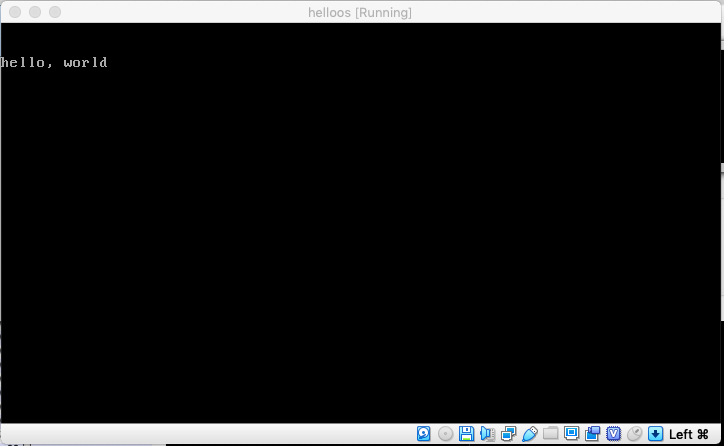Click the floppy disk indicator icon

coord(466,434)
